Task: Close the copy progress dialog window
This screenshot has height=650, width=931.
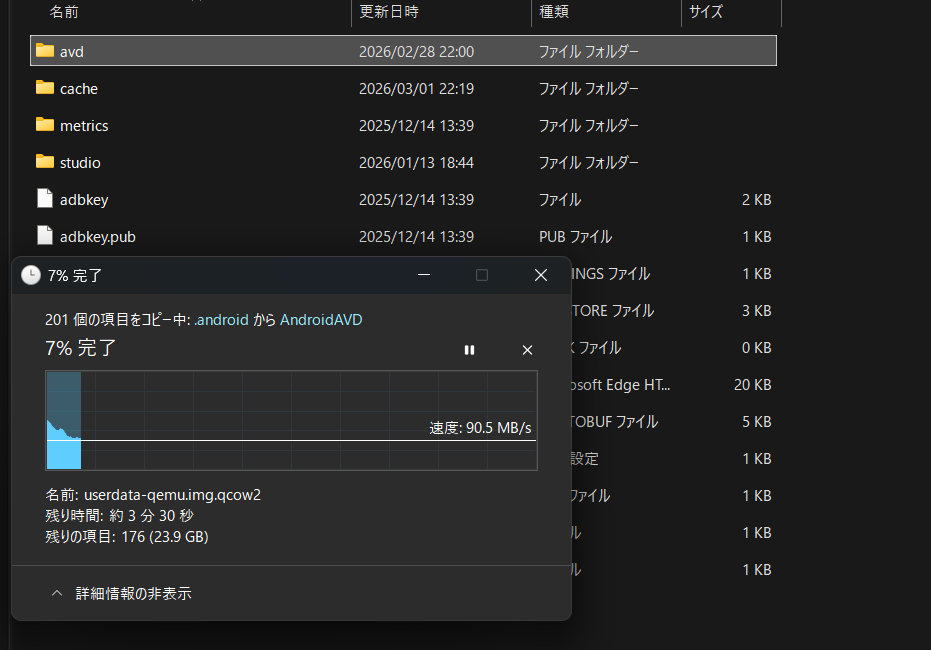Action: [x=541, y=275]
